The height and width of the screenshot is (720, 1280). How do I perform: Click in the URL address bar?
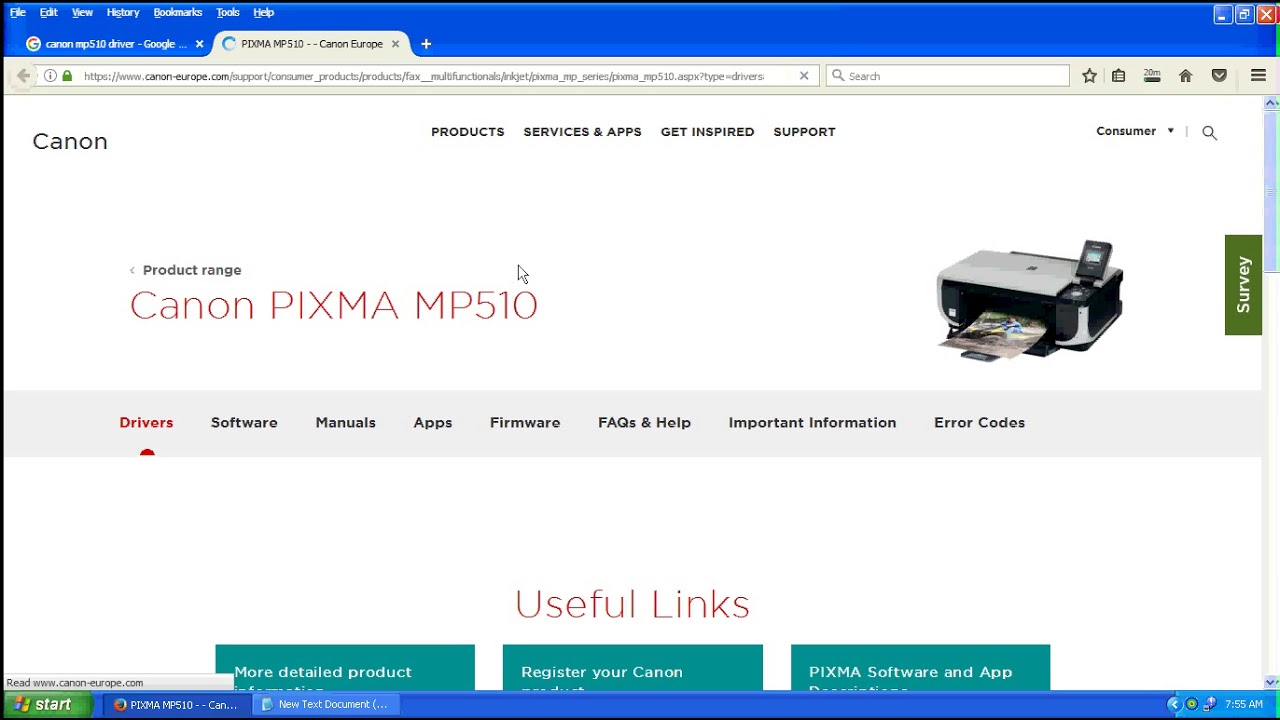(x=424, y=76)
